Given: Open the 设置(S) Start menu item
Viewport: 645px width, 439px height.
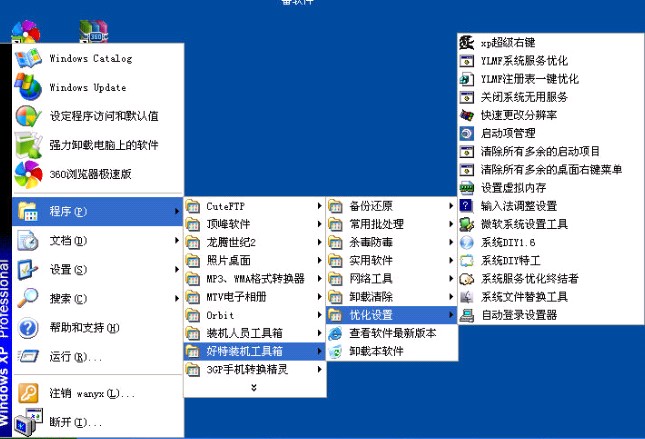Looking at the screenshot, I should pos(68,269).
